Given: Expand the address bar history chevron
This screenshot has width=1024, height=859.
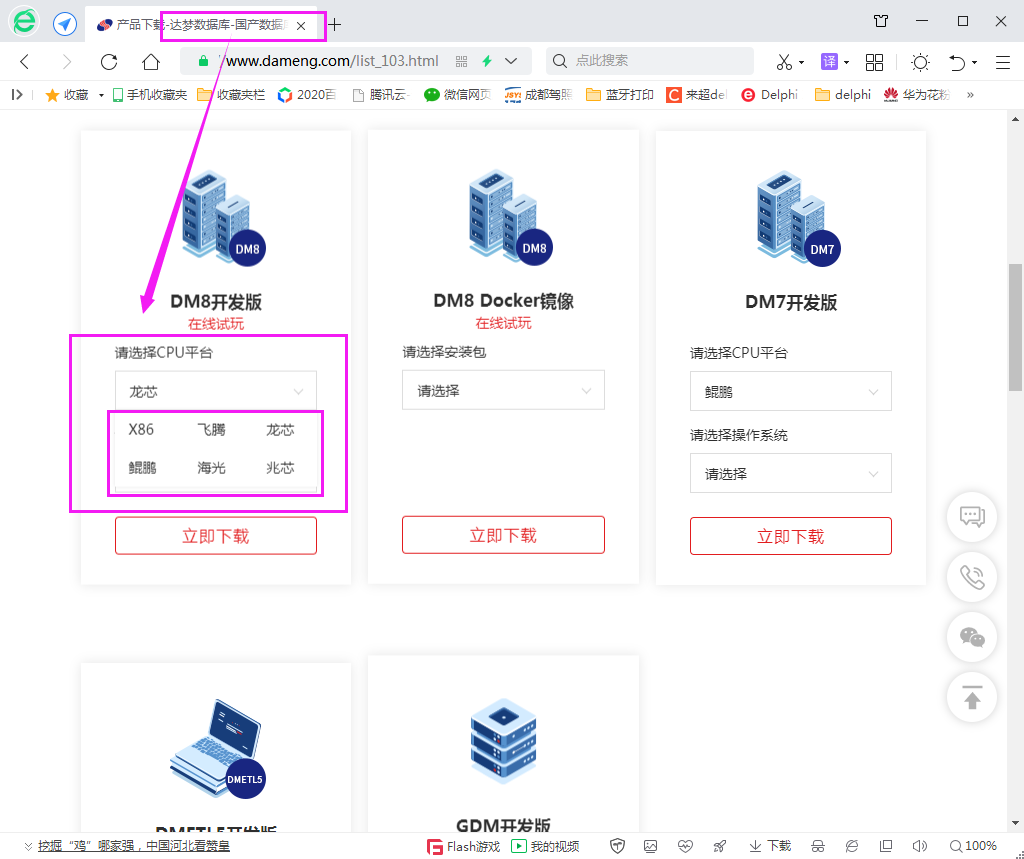Looking at the screenshot, I should pyautogui.click(x=511, y=61).
